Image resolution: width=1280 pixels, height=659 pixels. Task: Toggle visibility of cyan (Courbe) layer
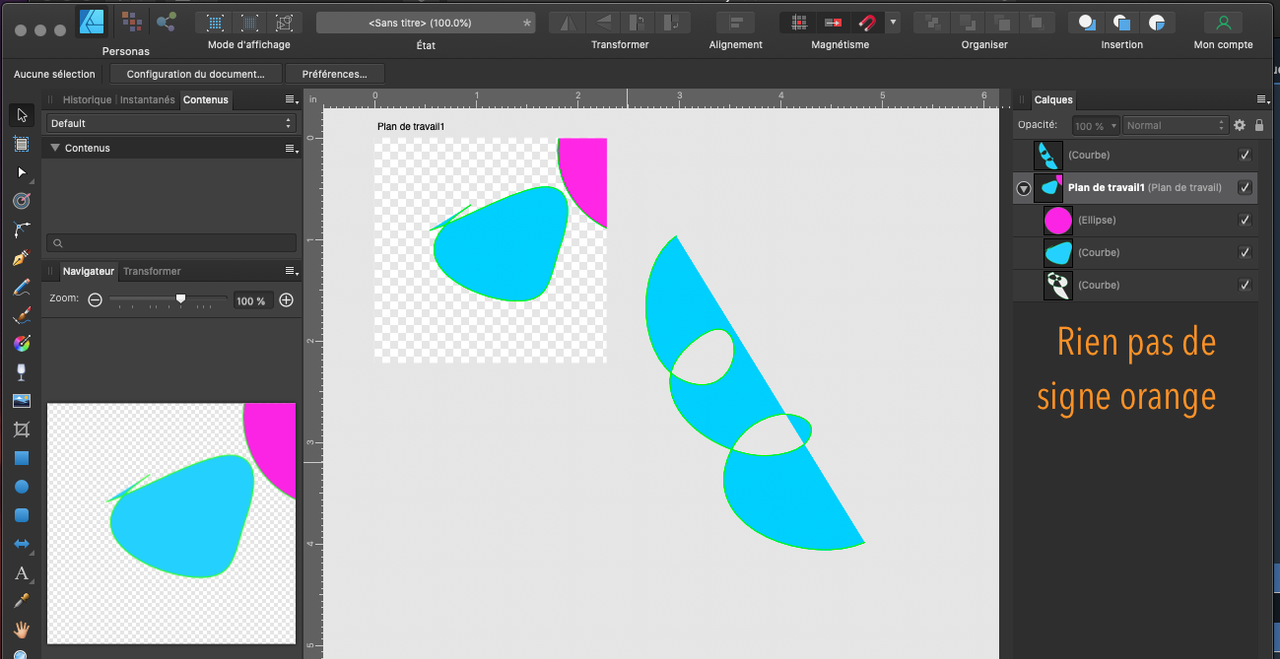tap(1245, 252)
